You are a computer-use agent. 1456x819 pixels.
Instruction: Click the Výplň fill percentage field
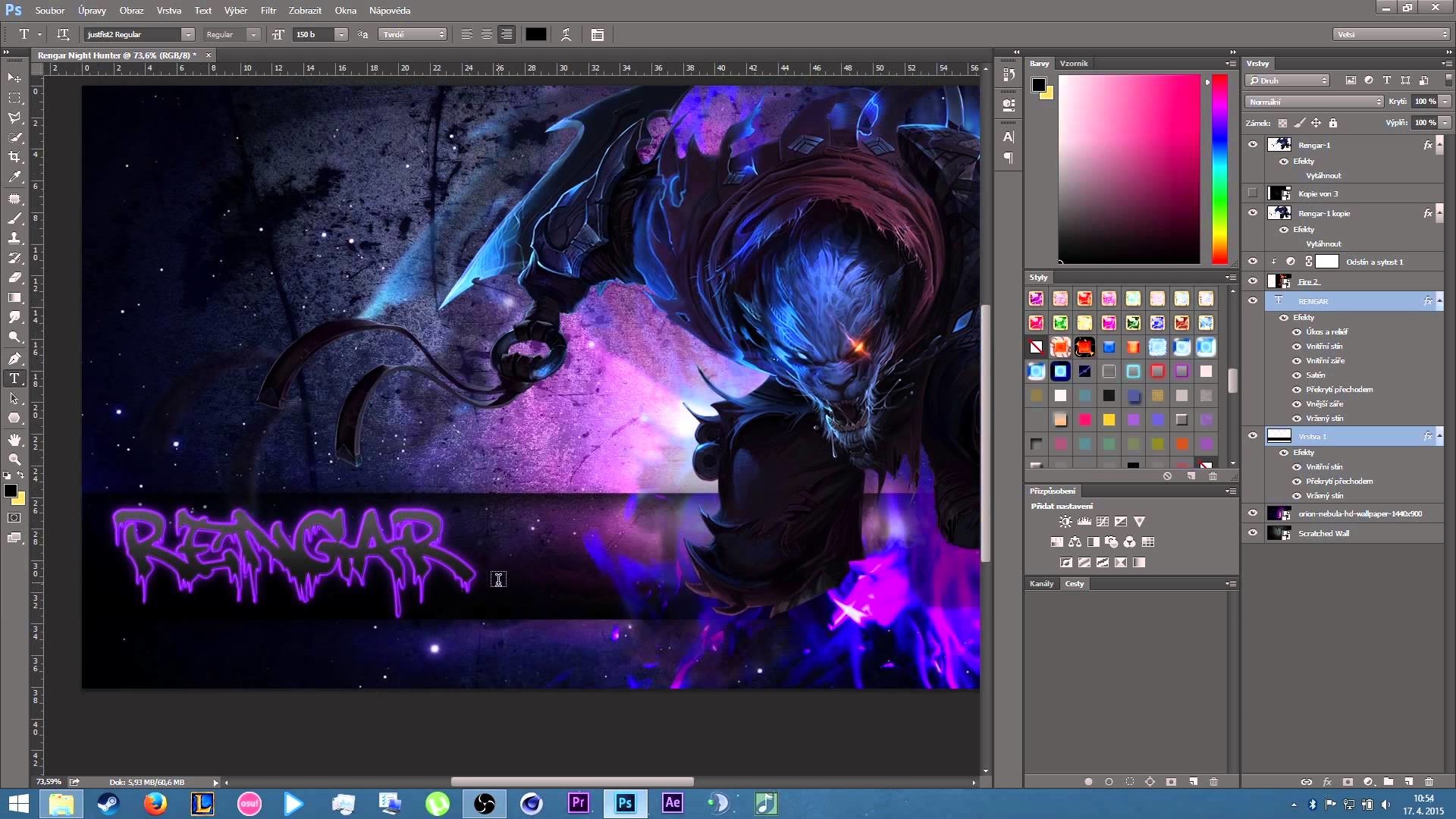[x=1425, y=123]
